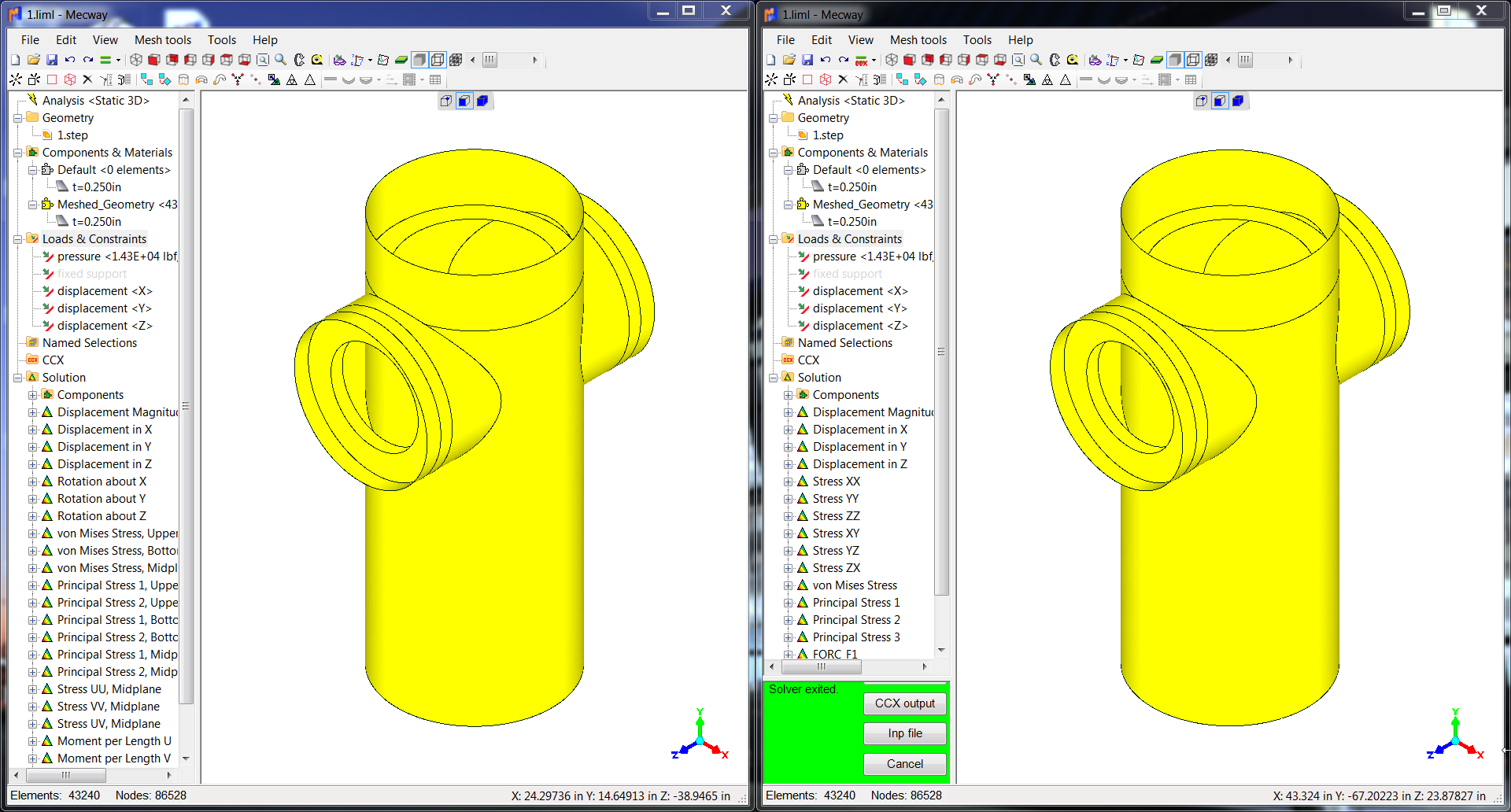Click cutting plane green icon in right window
Screen dimensions: 1511x812
(1157, 60)
